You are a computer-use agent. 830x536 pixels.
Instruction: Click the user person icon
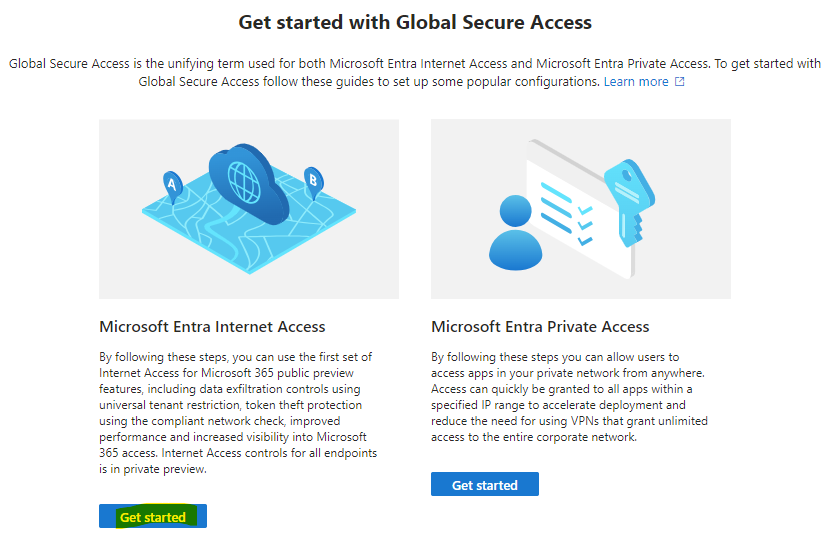click(x=515, y=233)
